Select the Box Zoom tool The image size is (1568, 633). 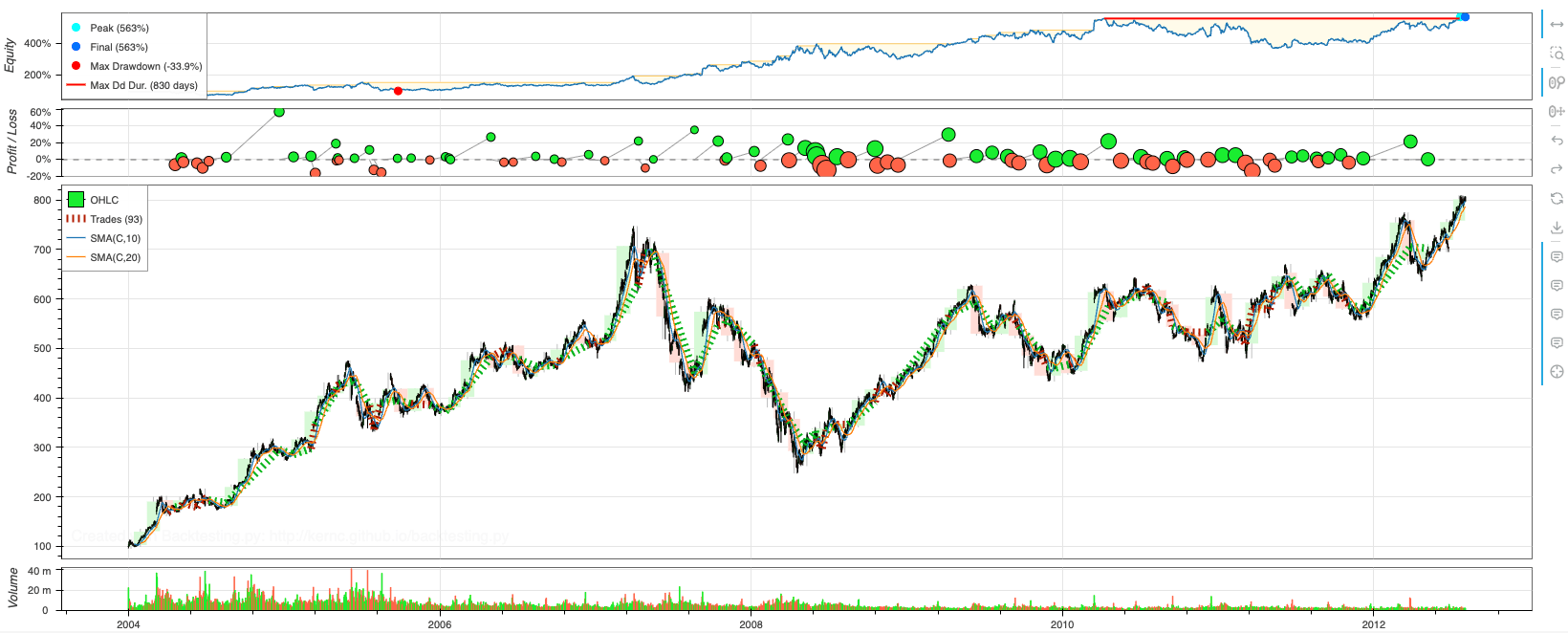1557,54
